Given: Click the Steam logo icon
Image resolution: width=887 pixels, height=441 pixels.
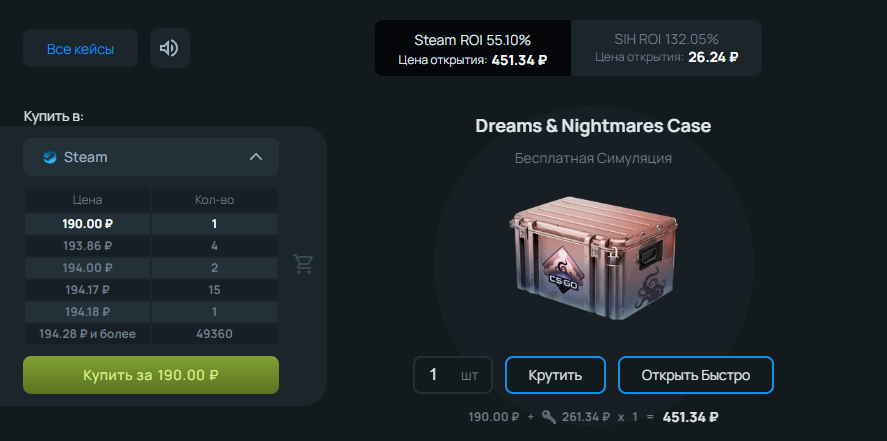Looking at the screenshot, I should 50,157.
